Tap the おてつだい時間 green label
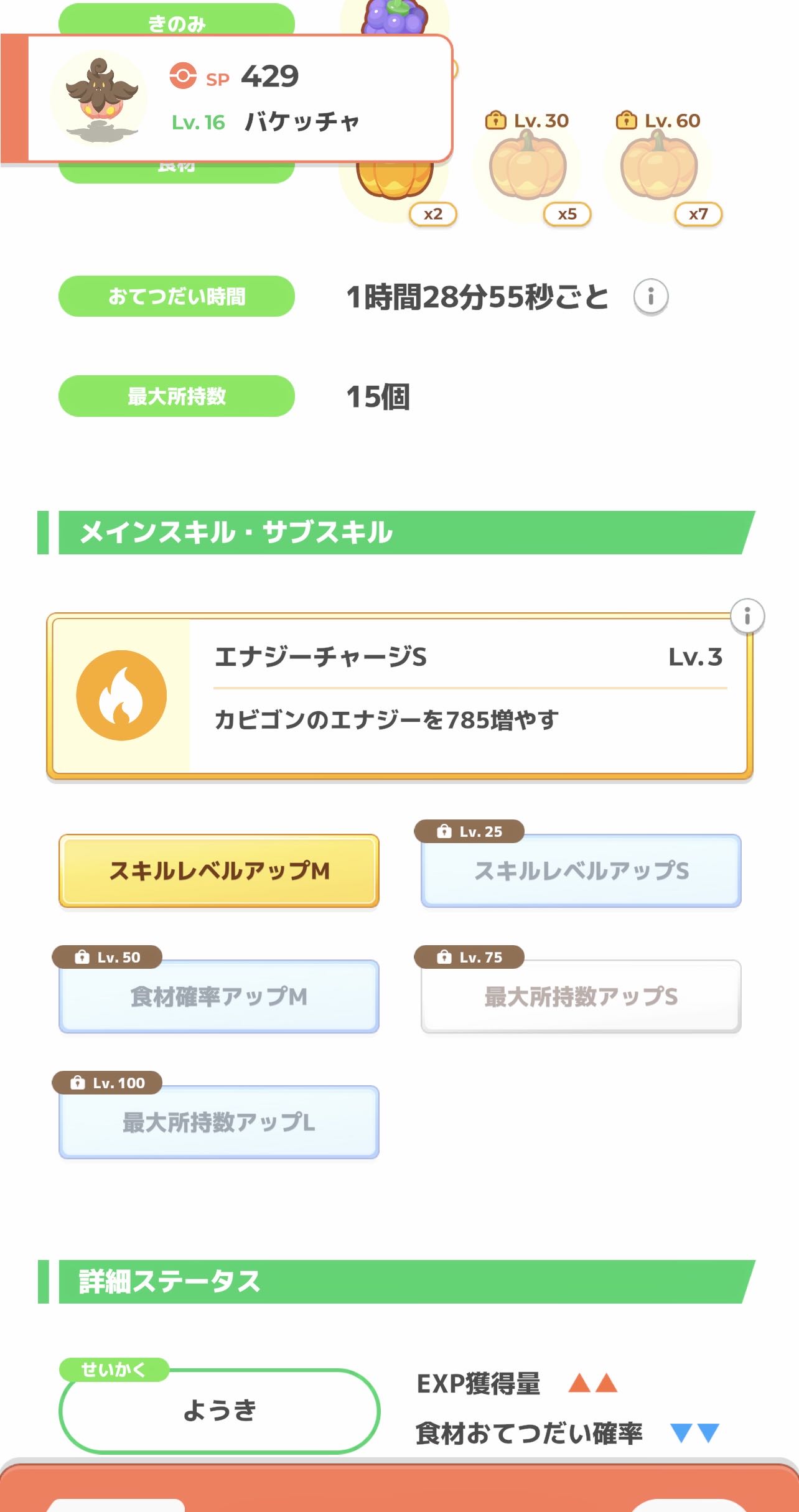Screen dimensions: 799x1512 coord(177,296)
